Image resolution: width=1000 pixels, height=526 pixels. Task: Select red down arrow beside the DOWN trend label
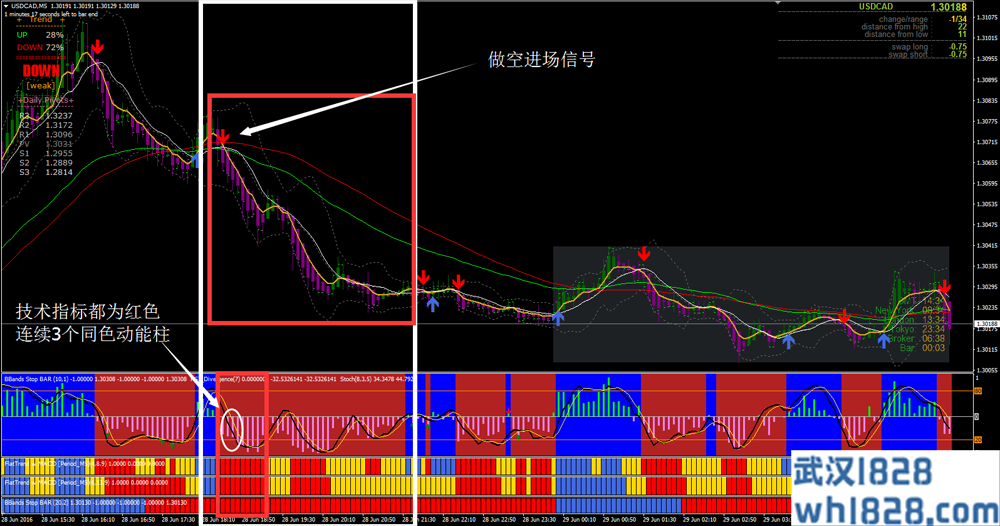point(96,48)
